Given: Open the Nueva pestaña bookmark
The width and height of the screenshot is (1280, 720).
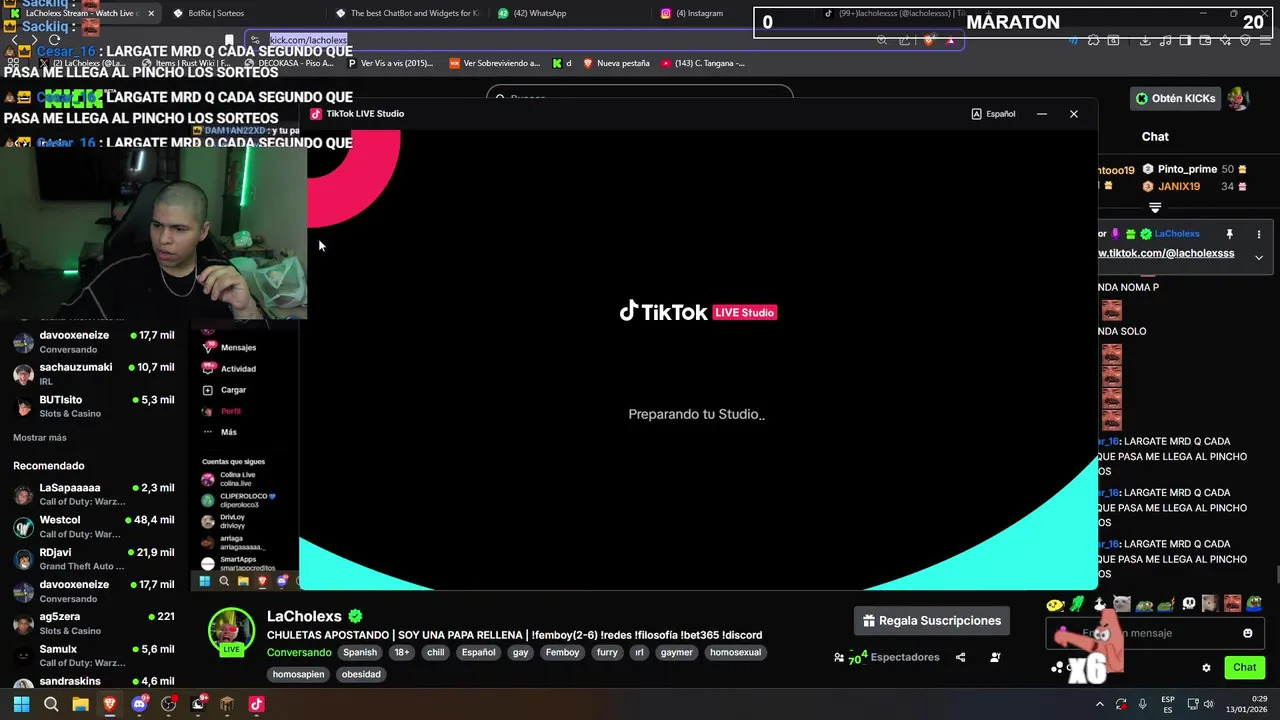Looking at the screenshot, I should pyautogui.click(x=616, y=63).
